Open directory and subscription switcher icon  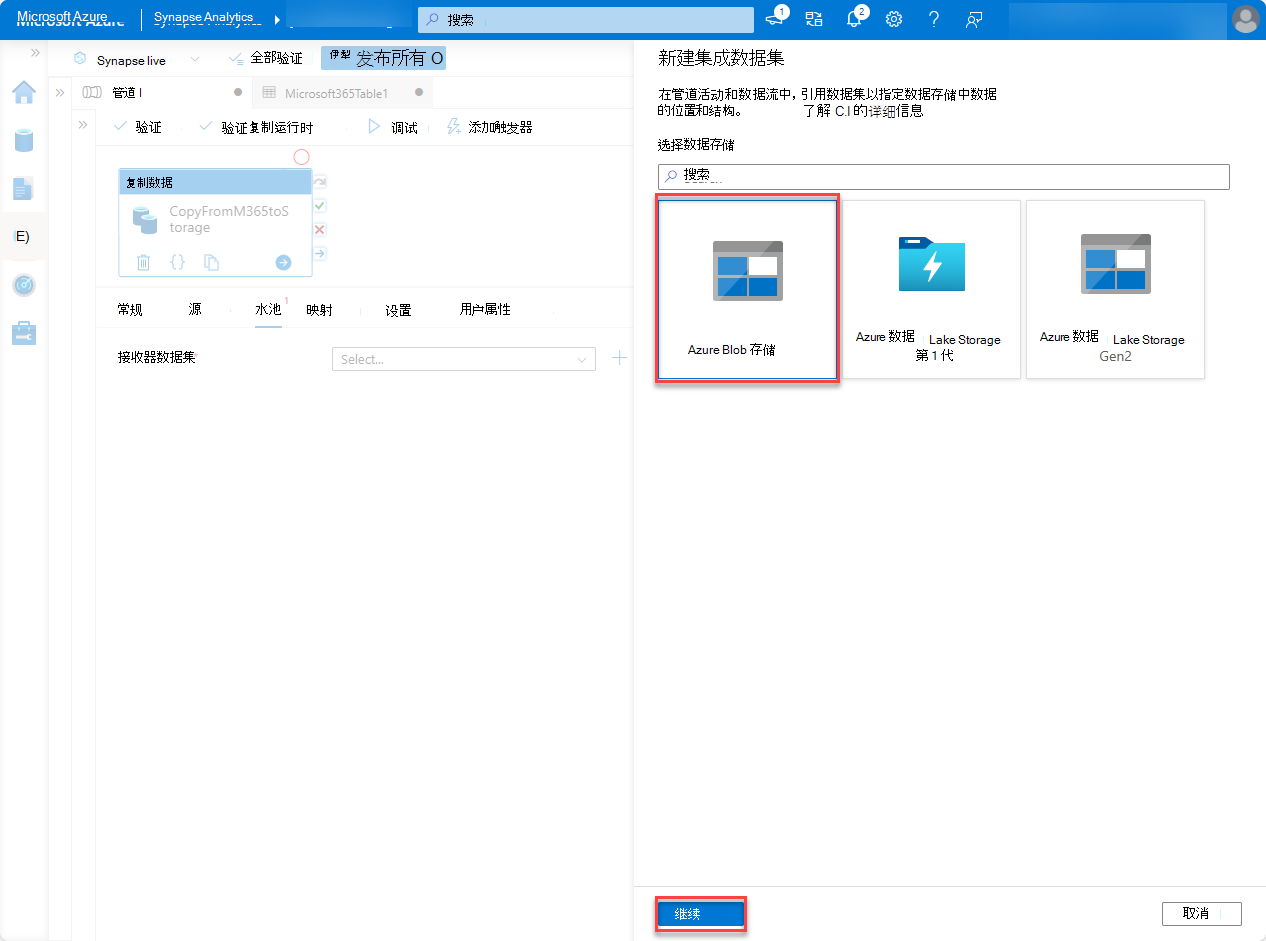814,19
